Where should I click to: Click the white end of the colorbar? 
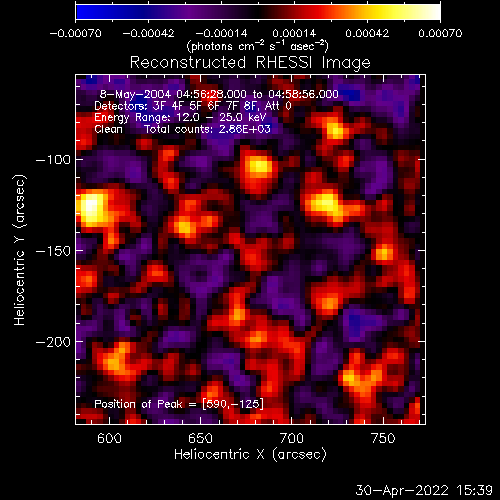coord(432,12)
